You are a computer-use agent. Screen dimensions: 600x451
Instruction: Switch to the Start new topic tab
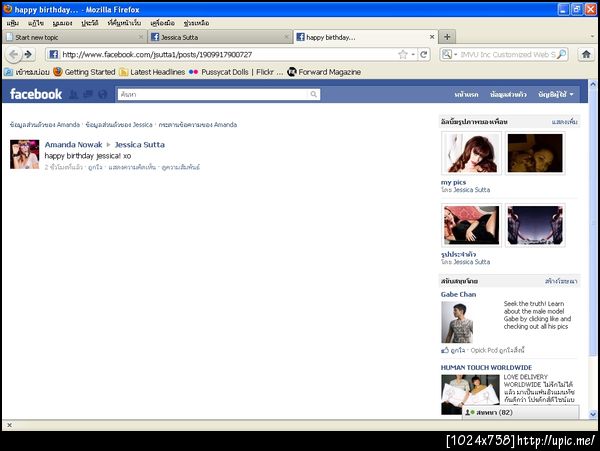(75, 37)
